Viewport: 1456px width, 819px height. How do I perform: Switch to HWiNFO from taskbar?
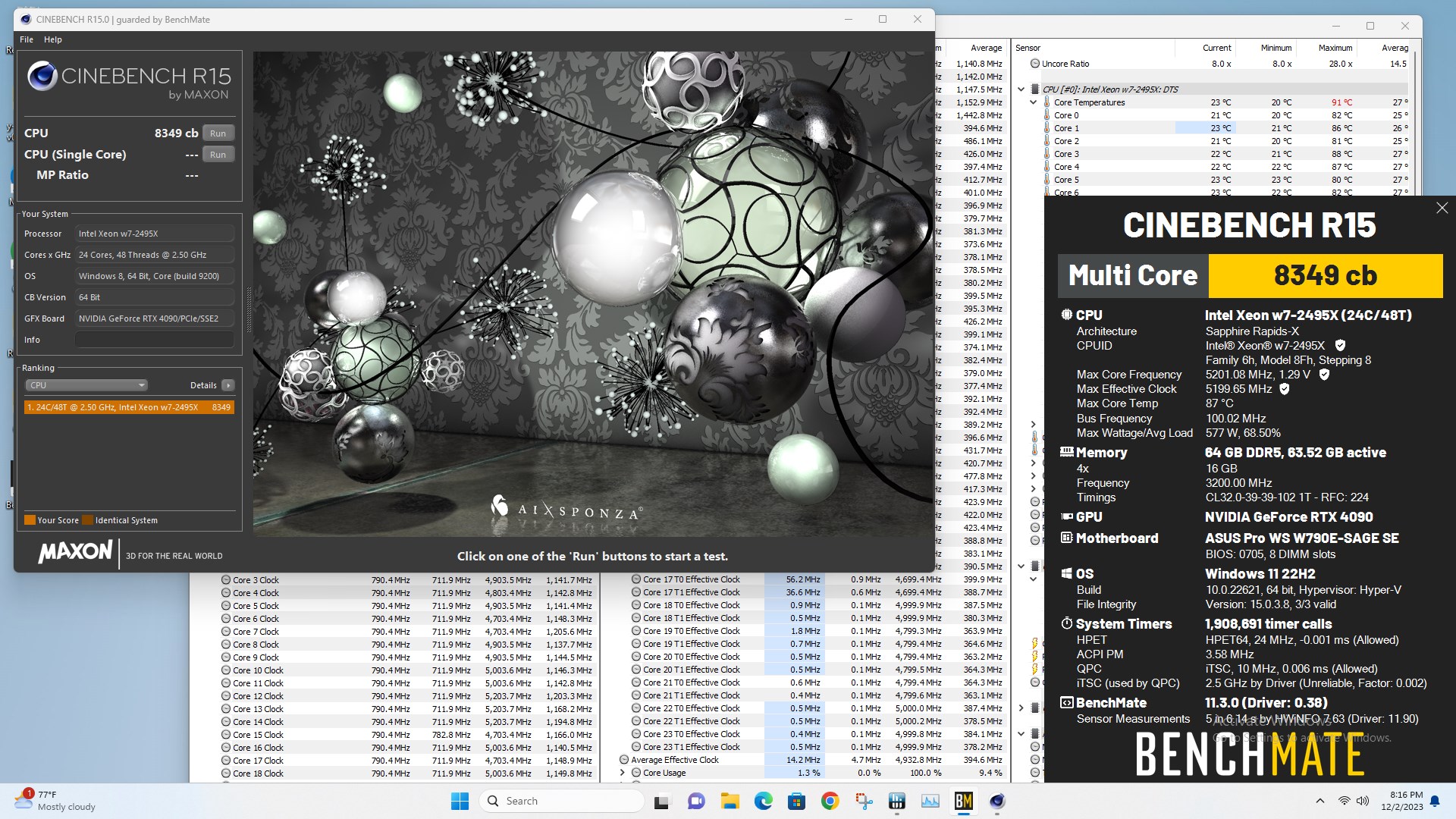(x=896, y=801)
